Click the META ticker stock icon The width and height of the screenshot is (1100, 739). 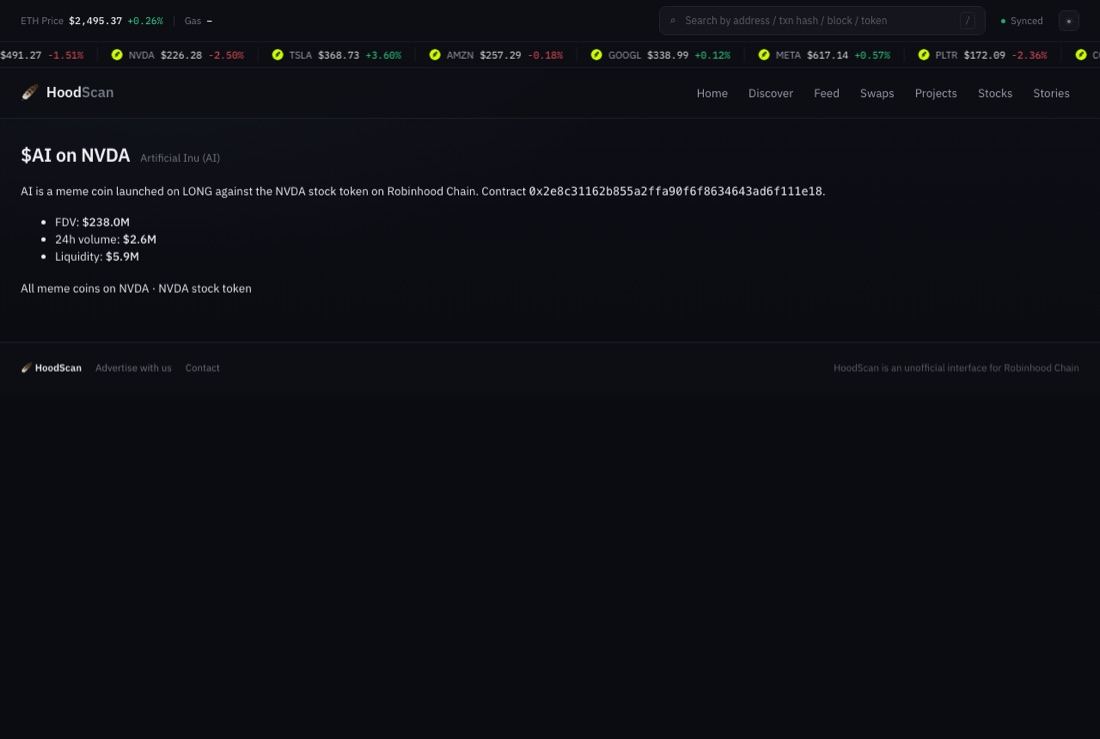point(764,55)
